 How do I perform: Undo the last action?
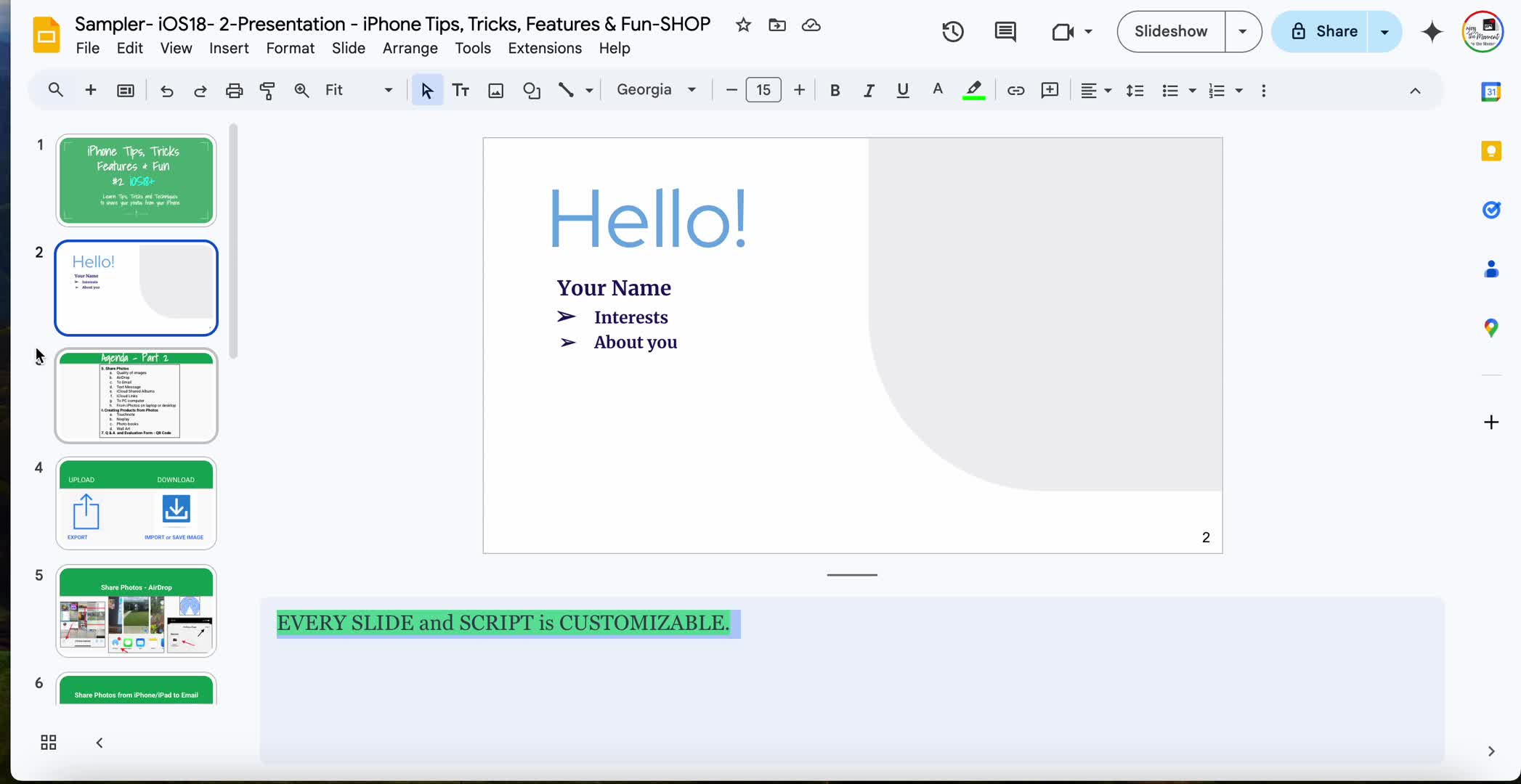tap(166, 90)
